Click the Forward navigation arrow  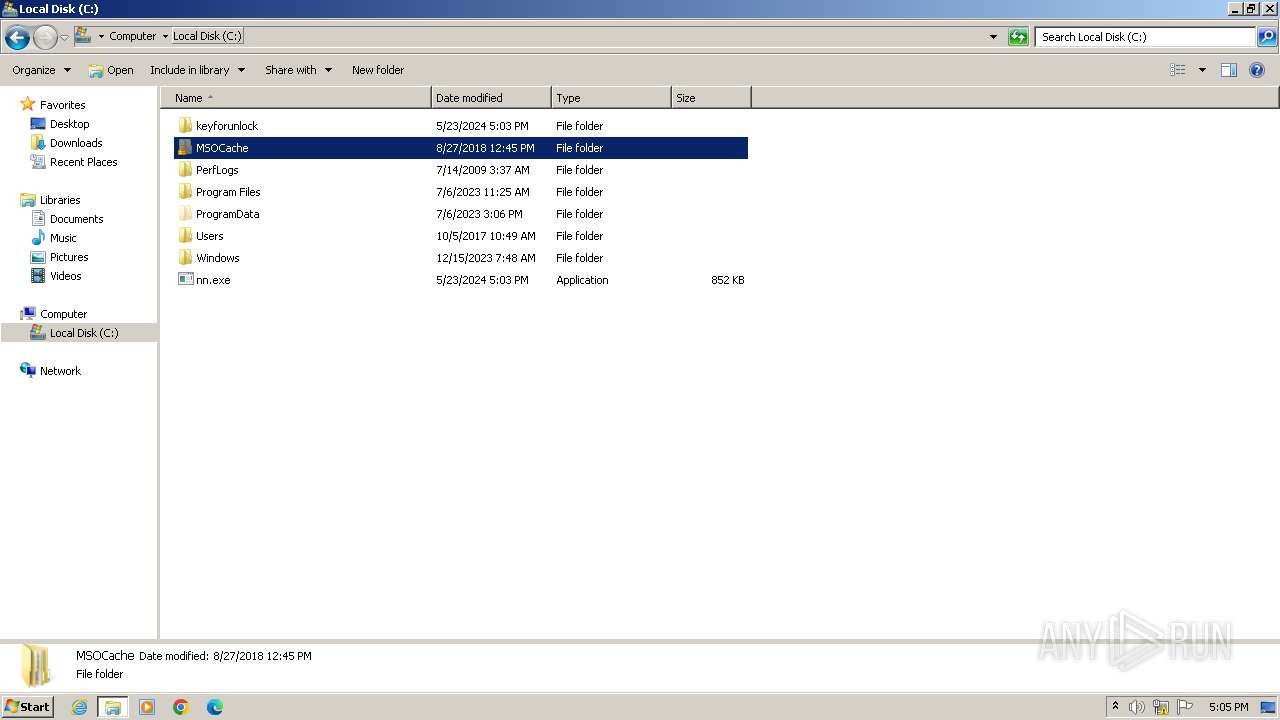(x=45, y=38)
